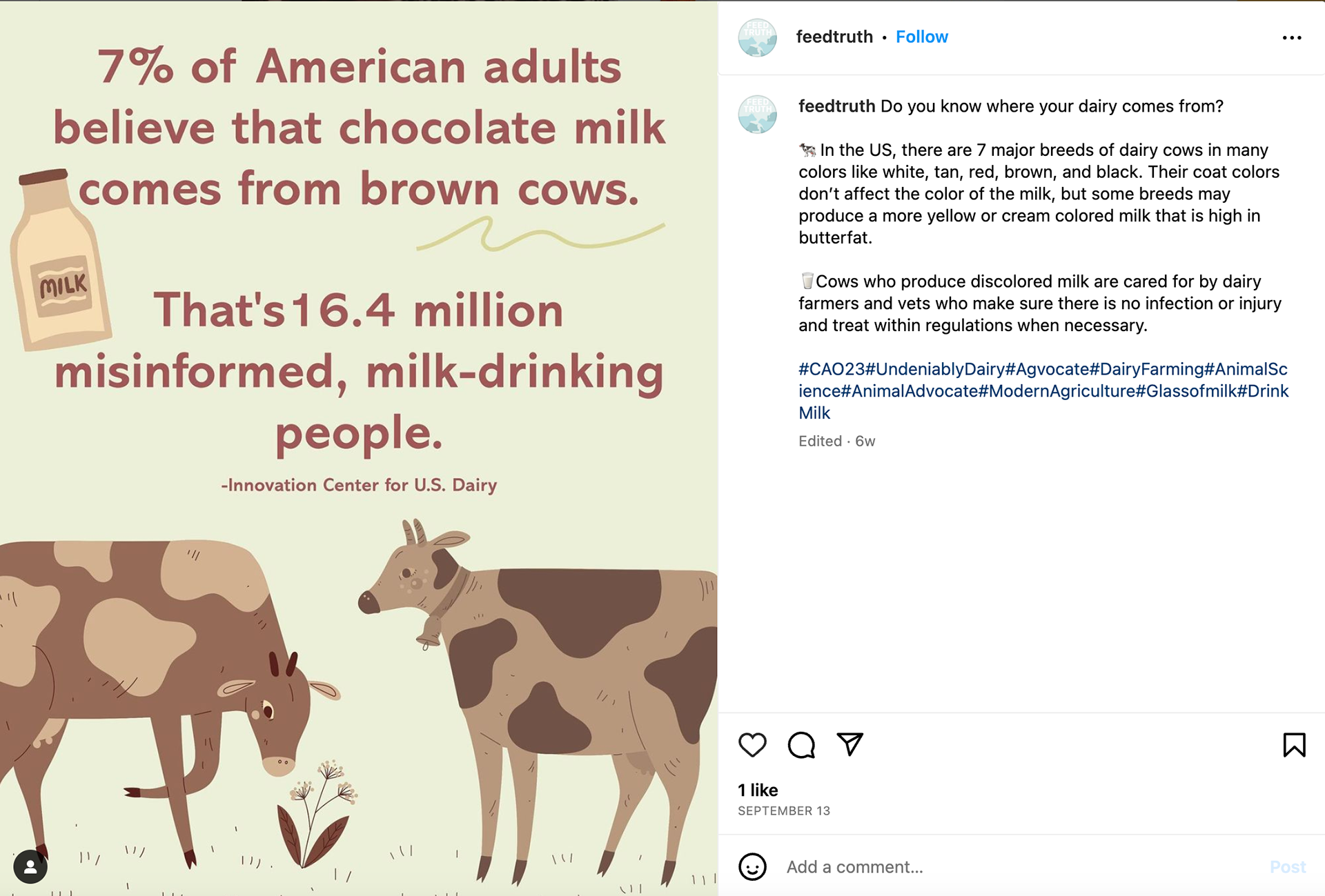The image size is (1325, 896).
Task: Open the three-dot more options menu
Action: click(x=1292, y=38)
